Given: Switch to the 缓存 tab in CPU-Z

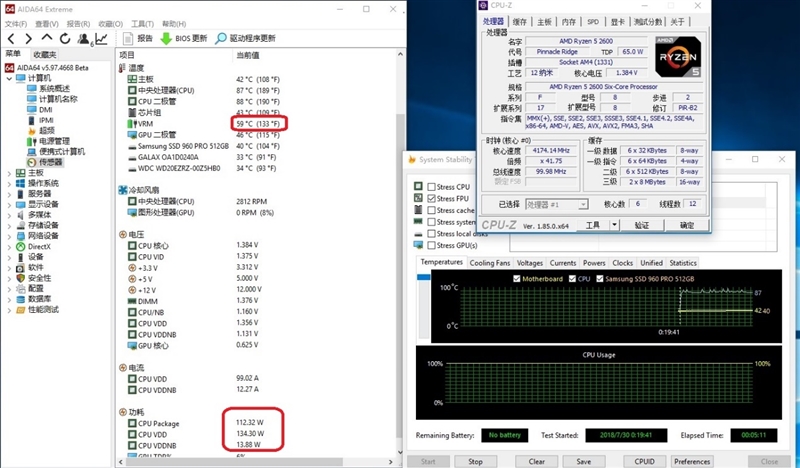Looking at the screenshot, I should [519, 21].
